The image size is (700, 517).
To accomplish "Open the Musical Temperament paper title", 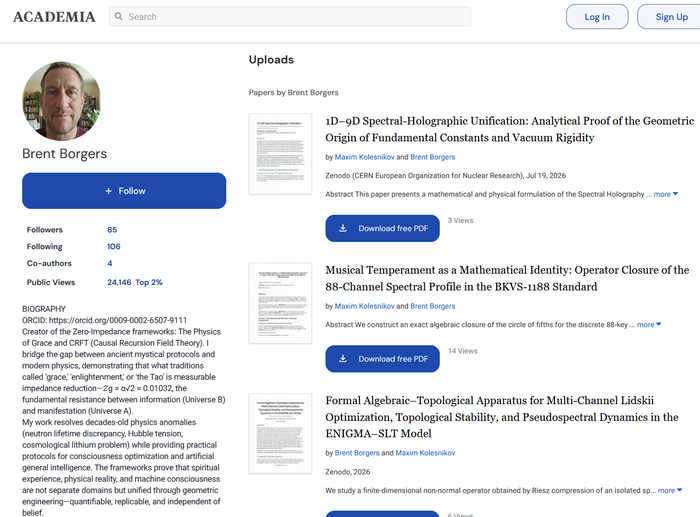I will (x=507, y=278).
